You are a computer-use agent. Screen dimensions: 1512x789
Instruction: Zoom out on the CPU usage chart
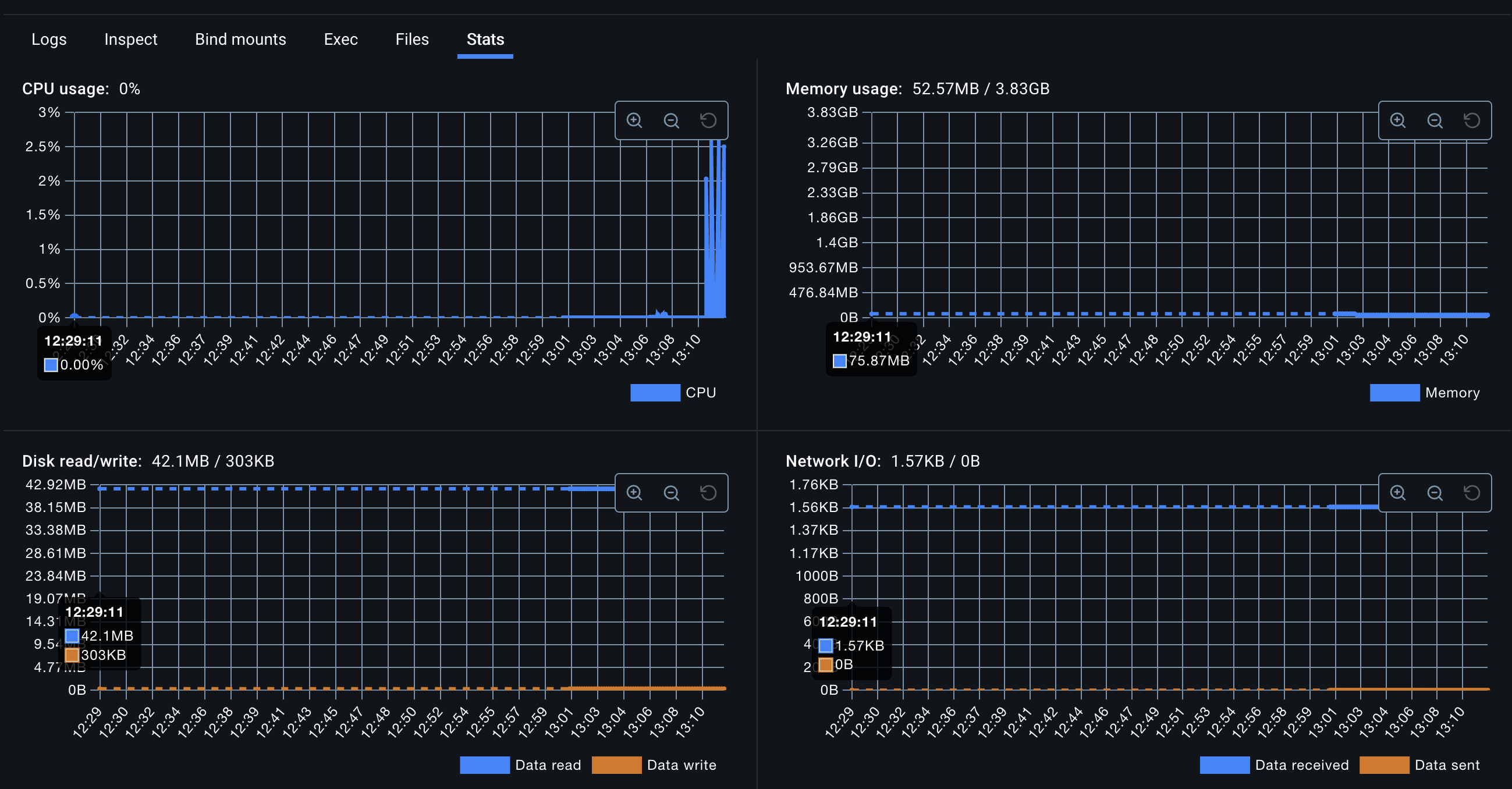(672, 120)
